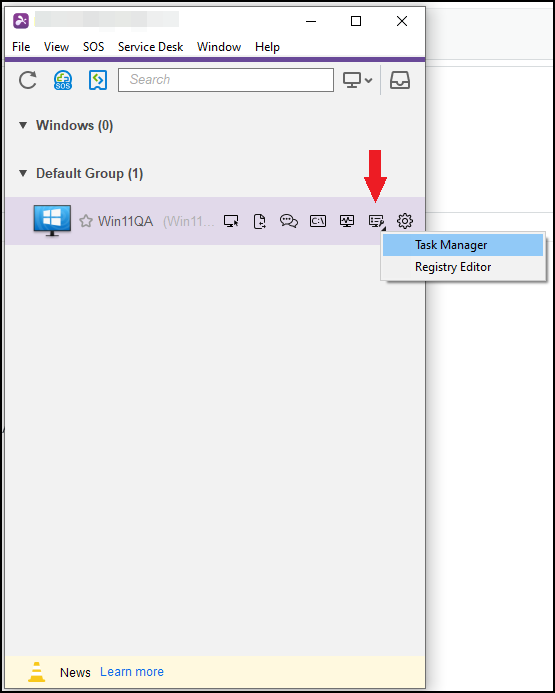Toggle favorite star for Win11QA

coord(86,221)
